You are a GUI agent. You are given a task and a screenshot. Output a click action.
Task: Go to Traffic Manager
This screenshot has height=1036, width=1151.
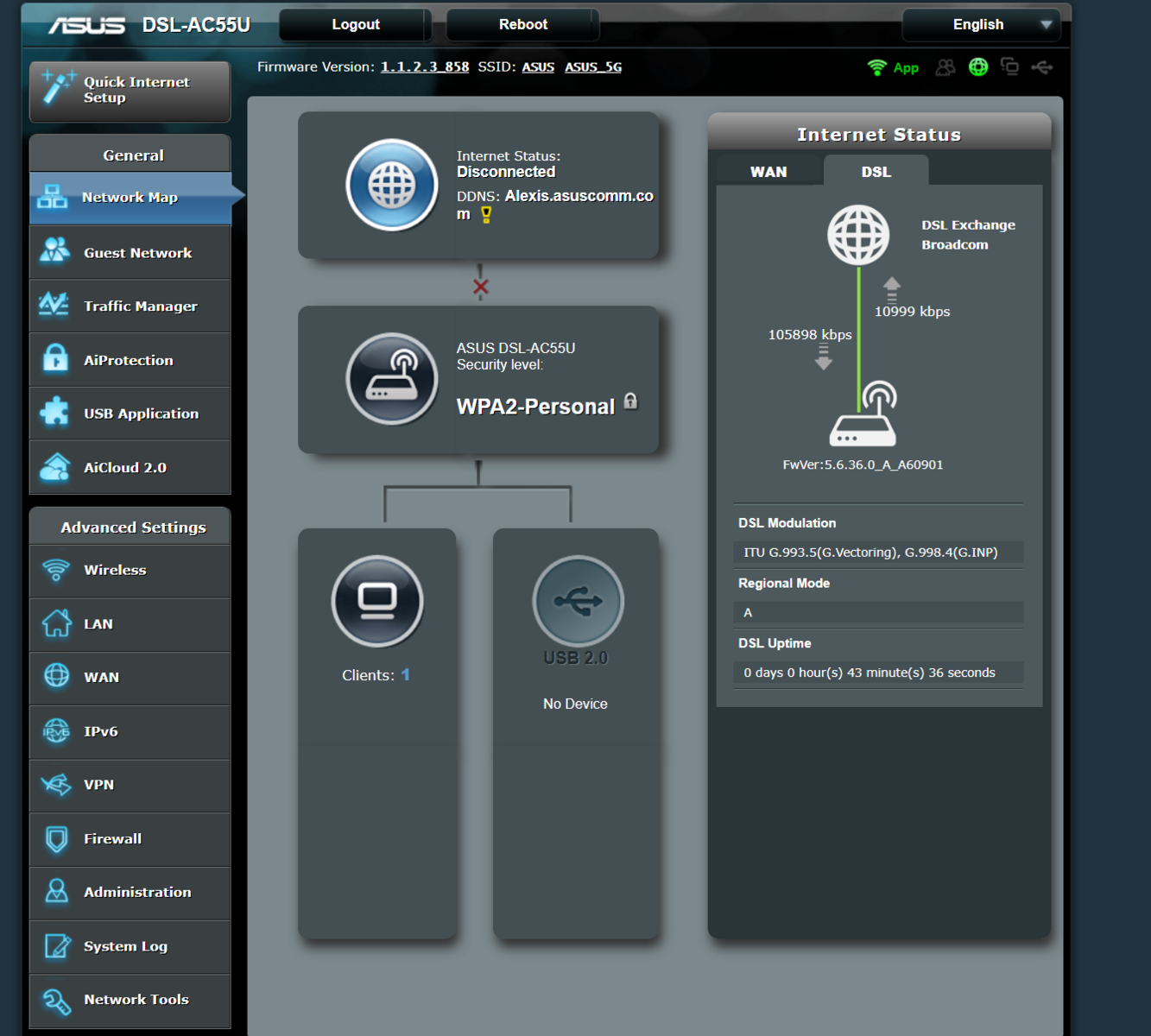tap(130, 306)
